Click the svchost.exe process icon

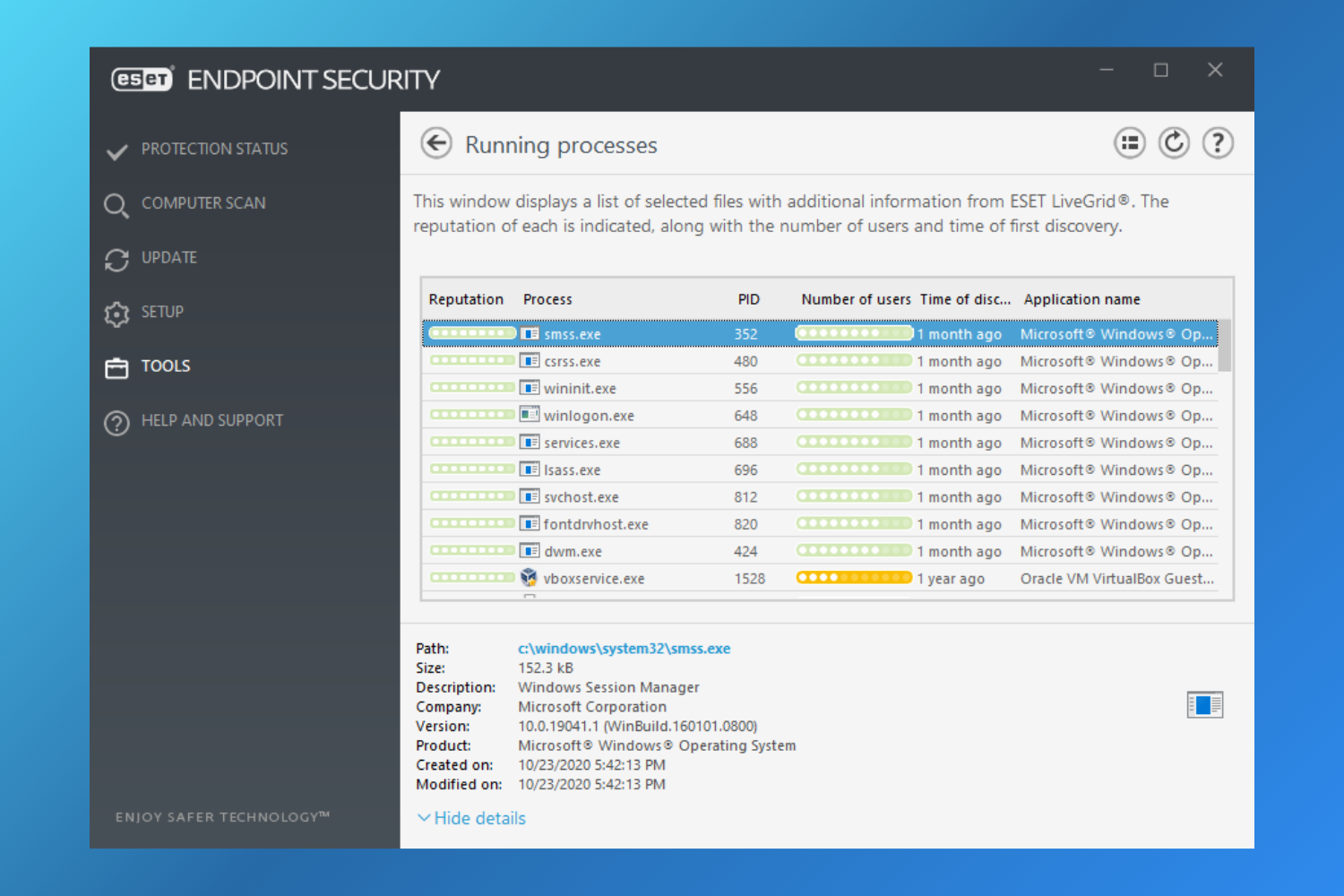[530, 496]
